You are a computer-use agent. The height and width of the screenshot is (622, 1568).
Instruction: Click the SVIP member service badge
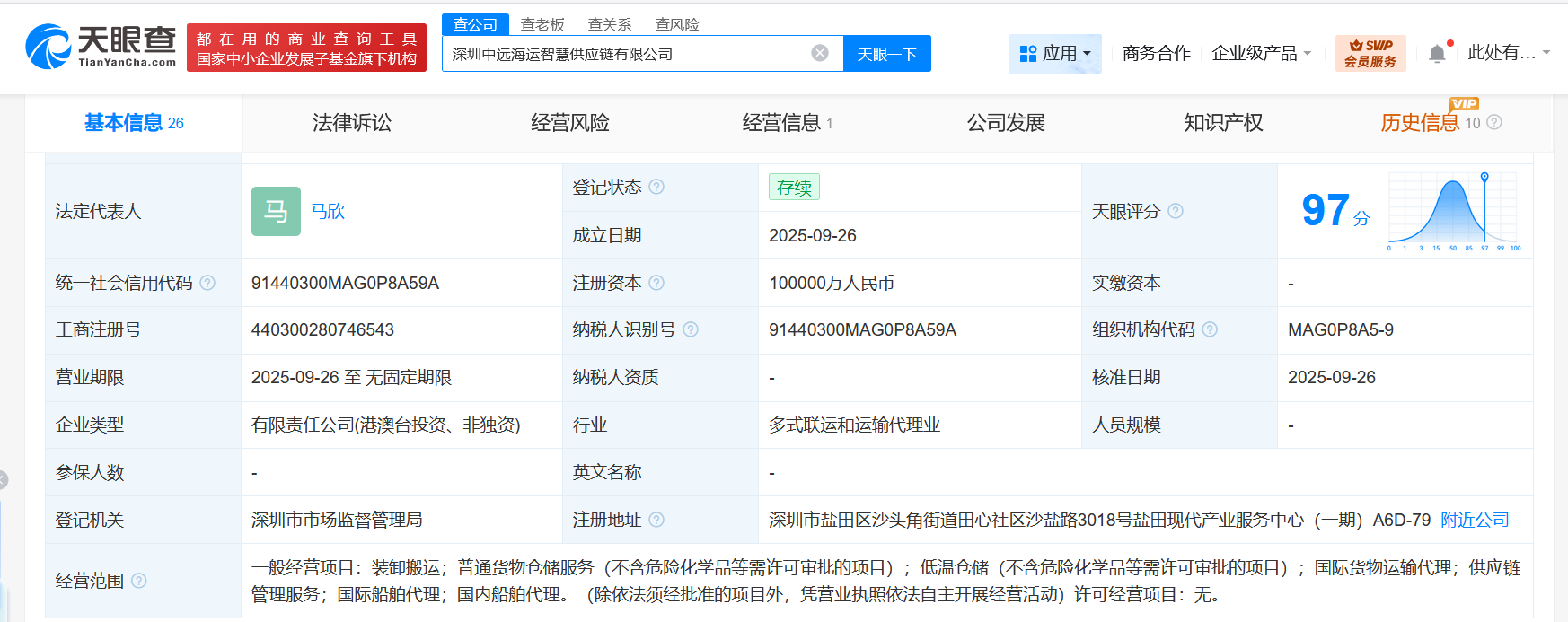pos(1370,53)
